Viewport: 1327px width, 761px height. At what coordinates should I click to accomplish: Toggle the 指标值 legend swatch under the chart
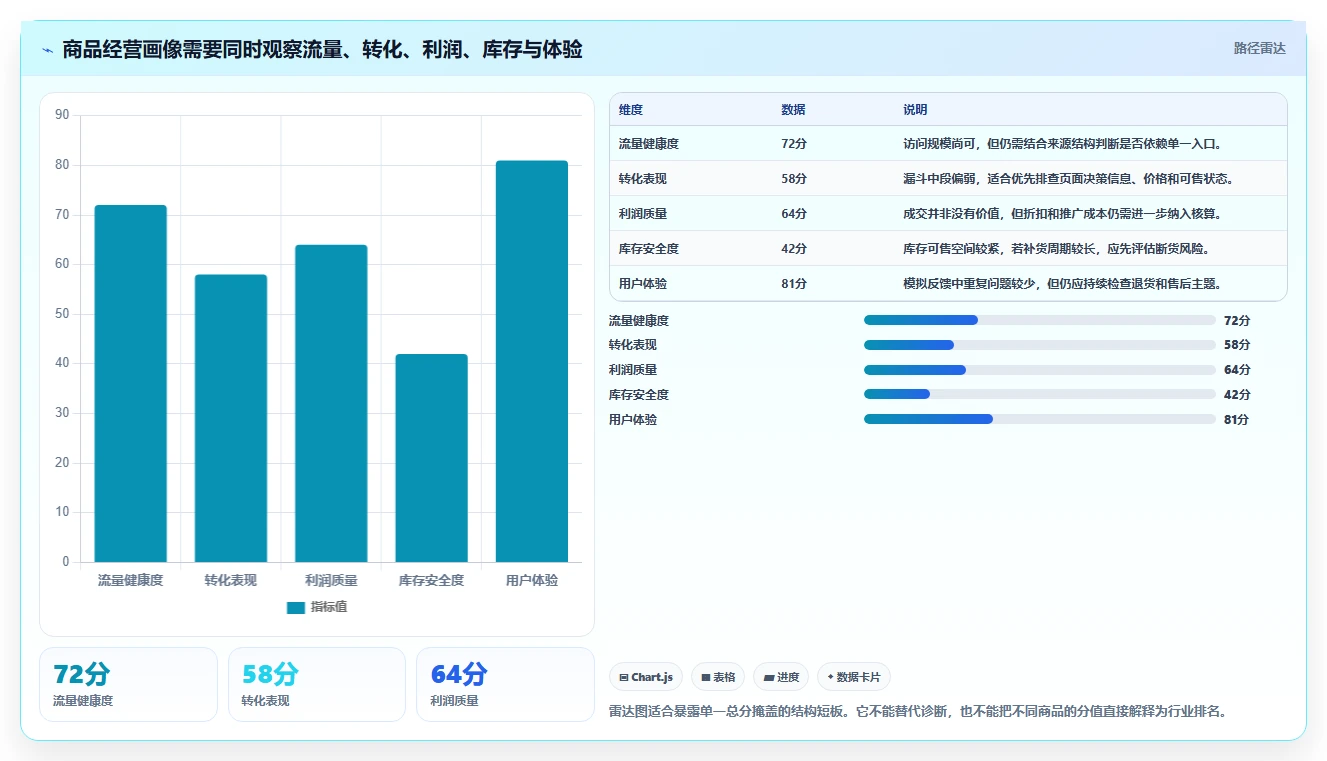(x=295, y=607)
